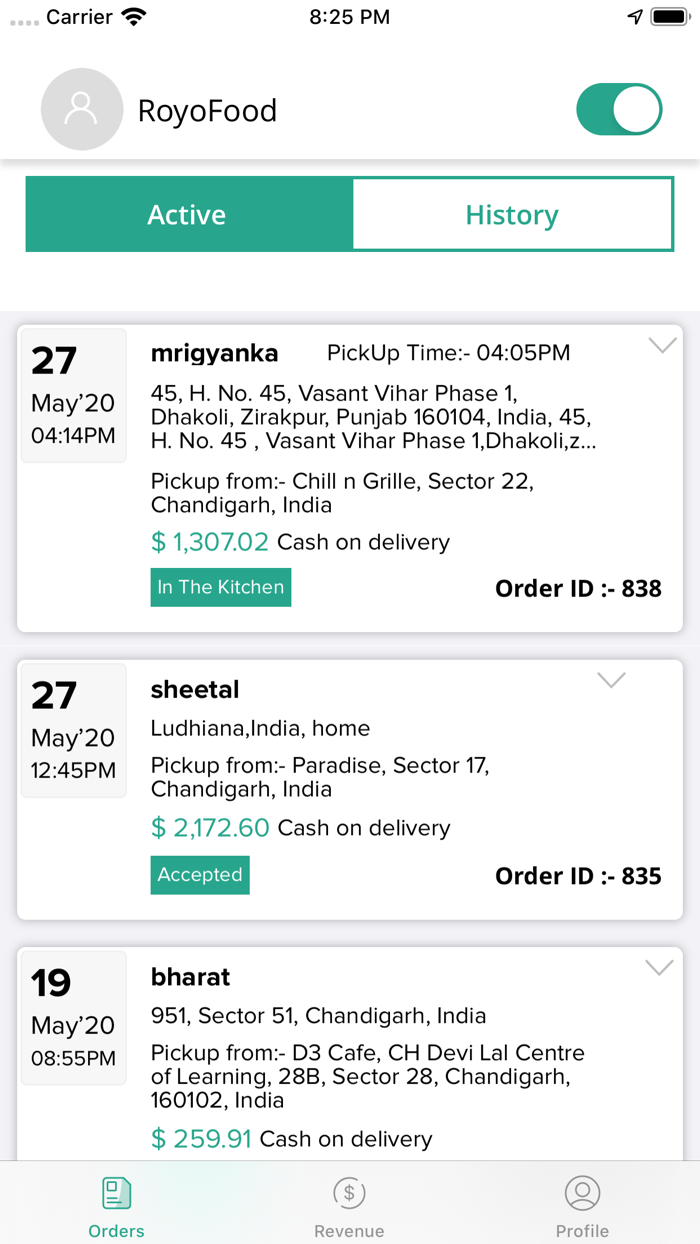
Task: Toggle the RoyoFood availability switch
Action: [619, 110]
